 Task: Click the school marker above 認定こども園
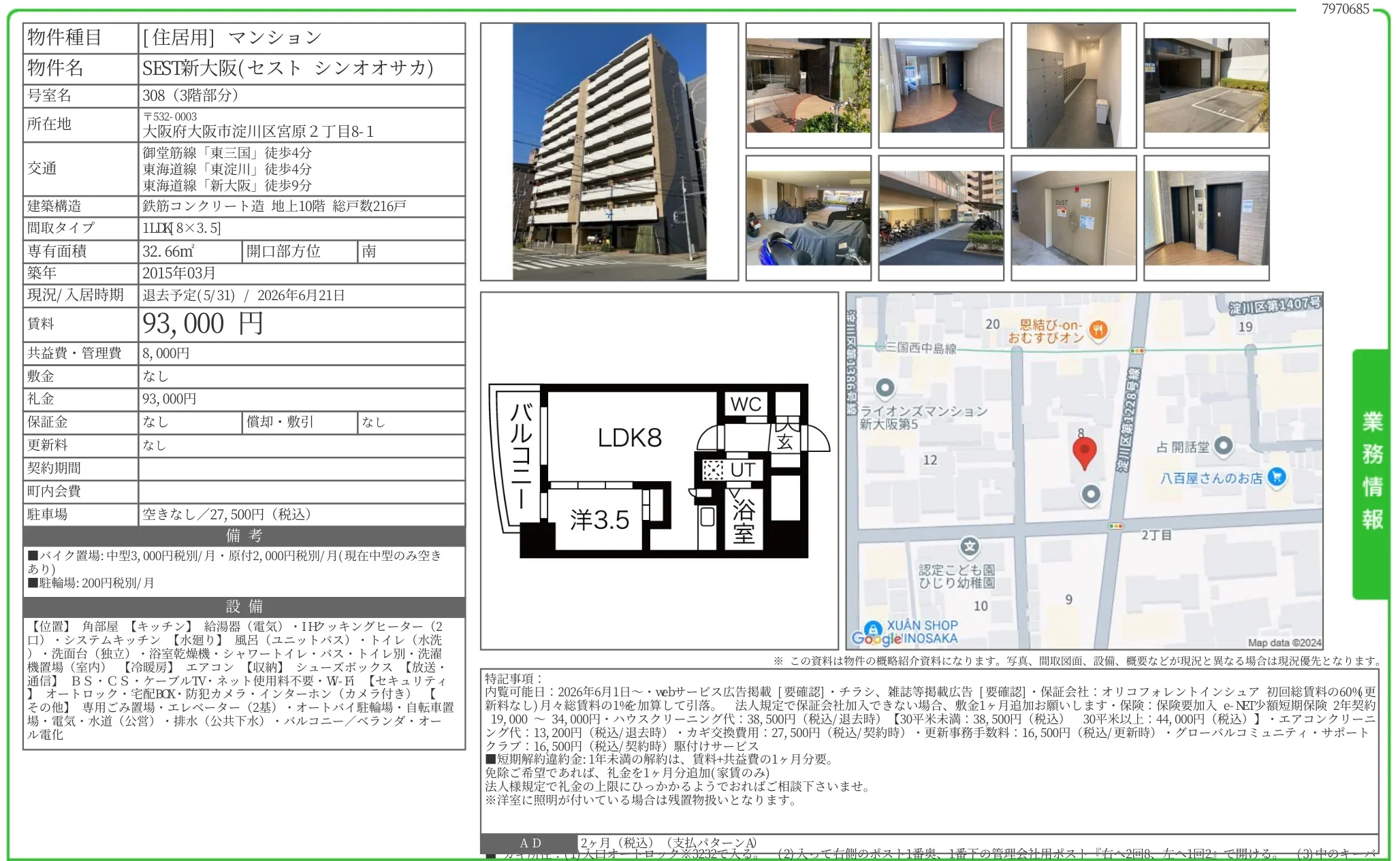click(970, 546)
